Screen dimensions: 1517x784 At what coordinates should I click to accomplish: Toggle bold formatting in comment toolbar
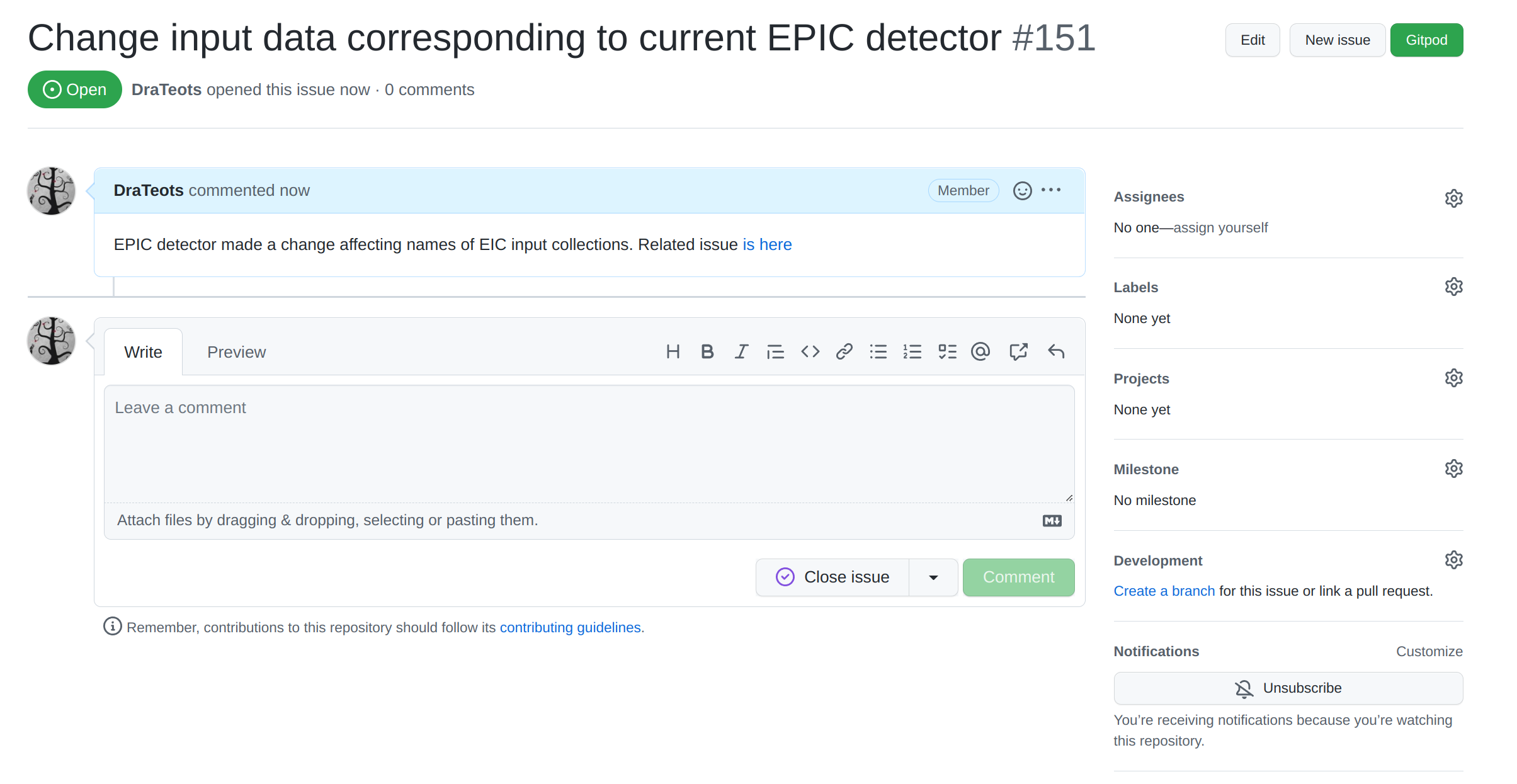tap(707, 351)
